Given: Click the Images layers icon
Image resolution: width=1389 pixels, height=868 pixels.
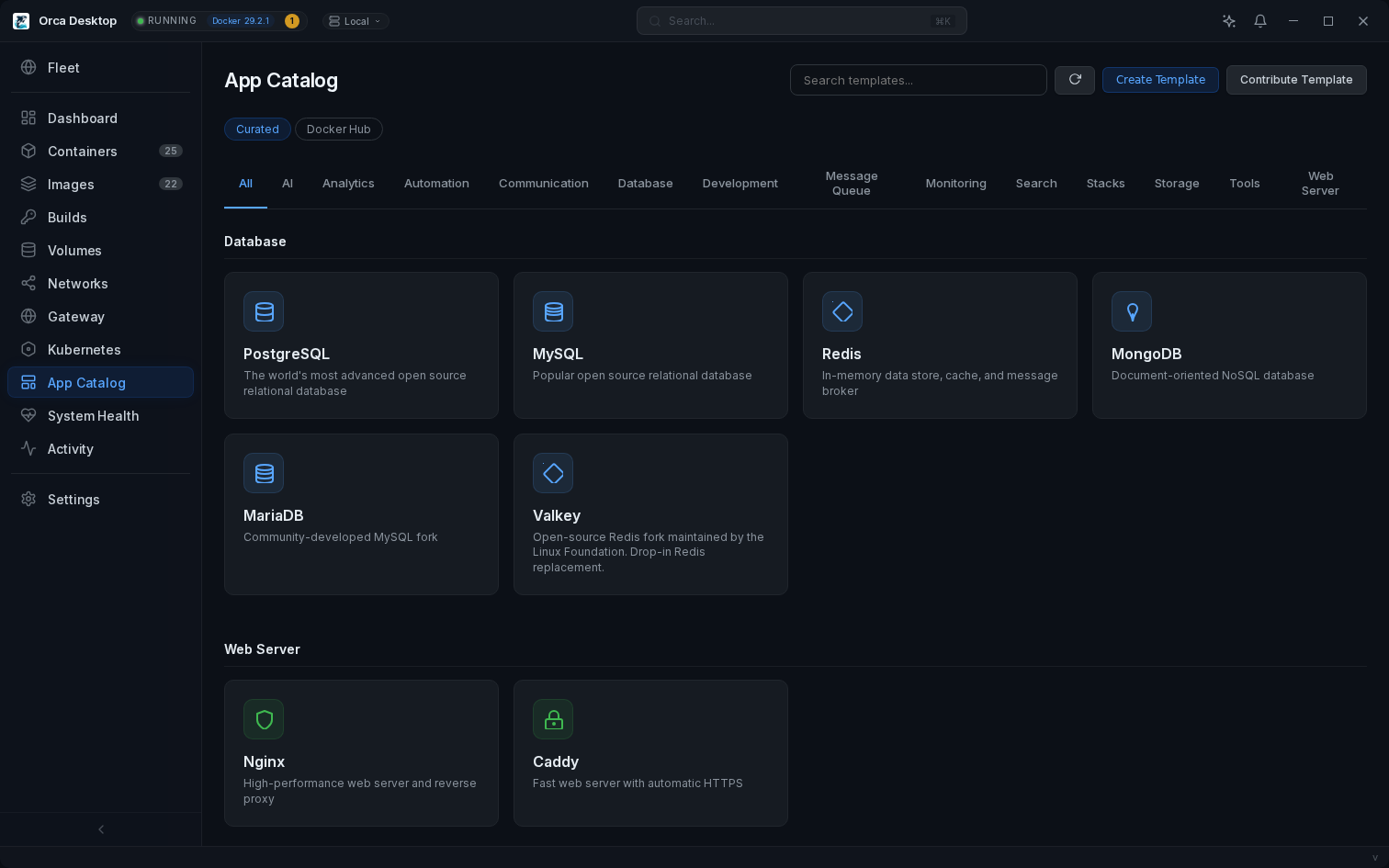Looking at the screenshot, I should [x=28, y=184].
